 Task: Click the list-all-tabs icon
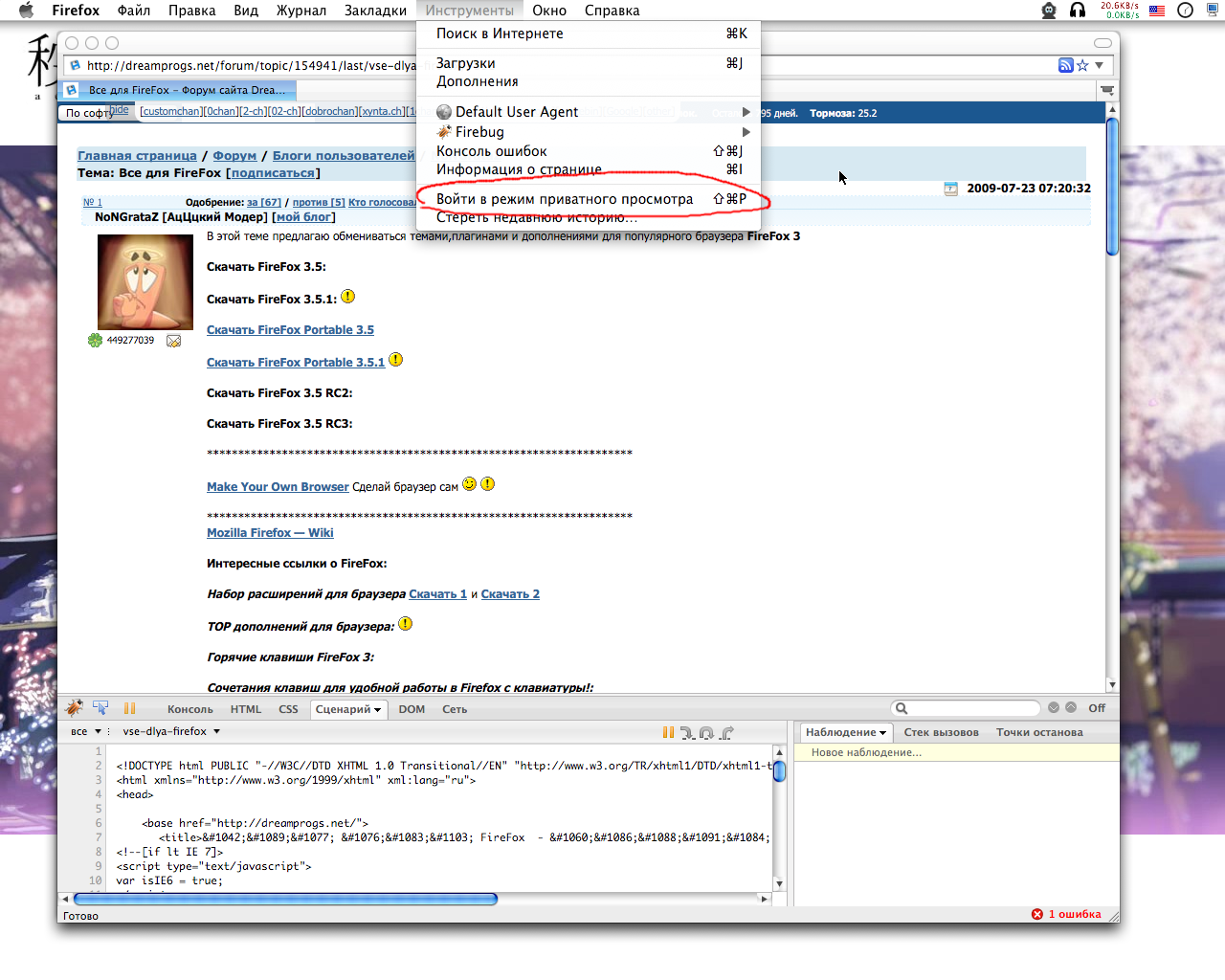coord(1107,90)
